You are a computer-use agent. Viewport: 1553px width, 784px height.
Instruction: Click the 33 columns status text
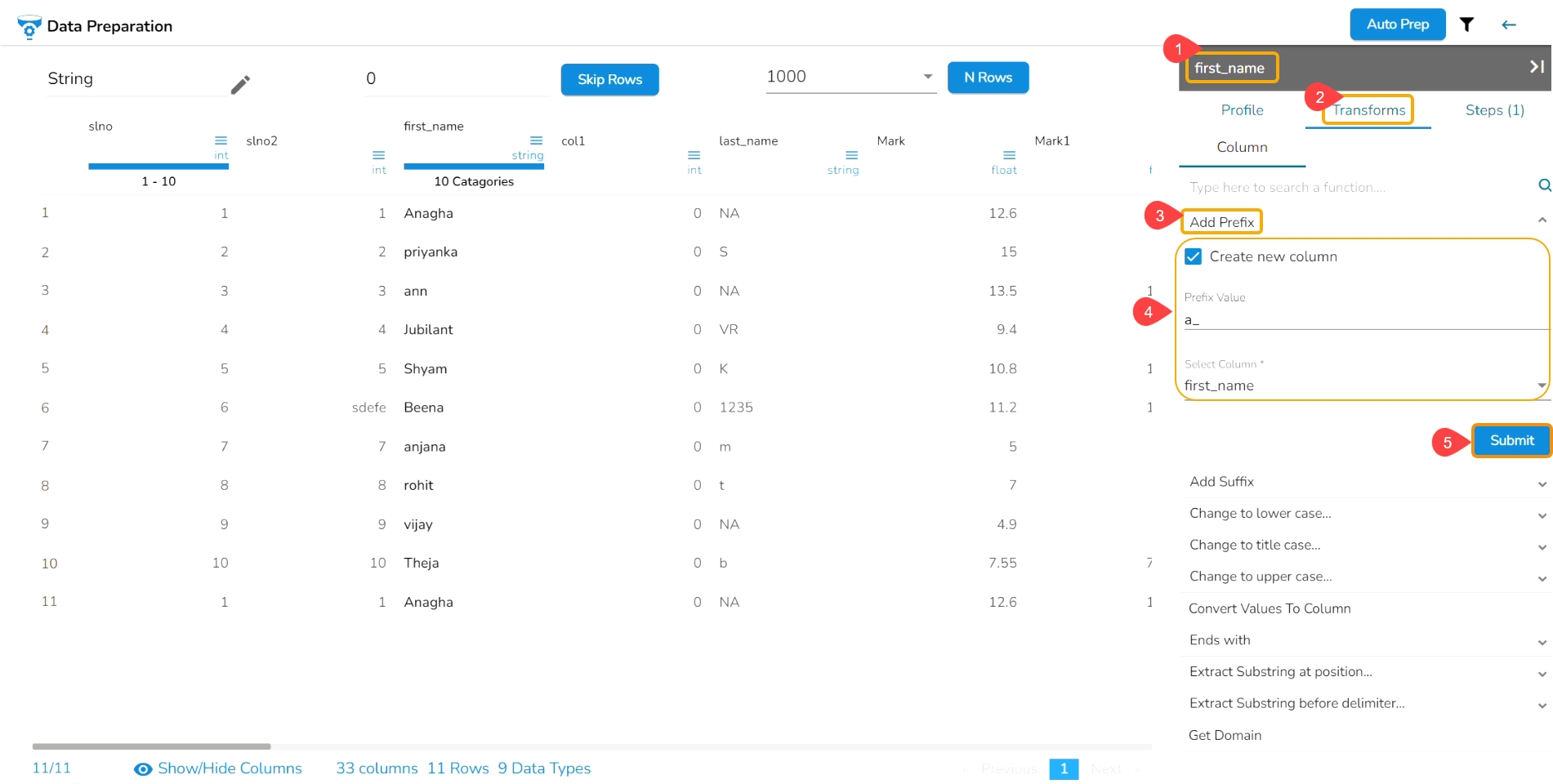tap(377, 768)
